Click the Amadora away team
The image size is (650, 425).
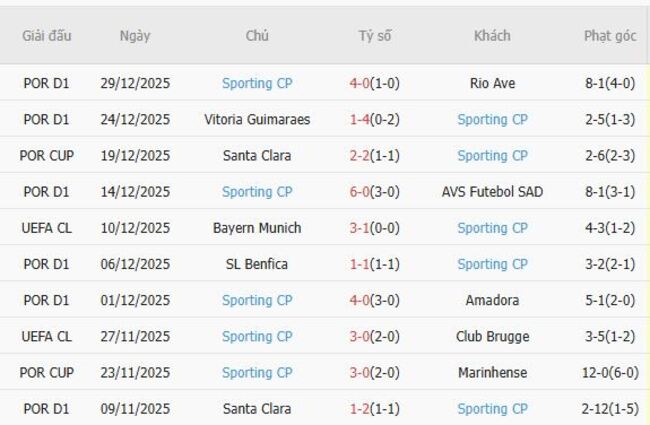(492, 300)
